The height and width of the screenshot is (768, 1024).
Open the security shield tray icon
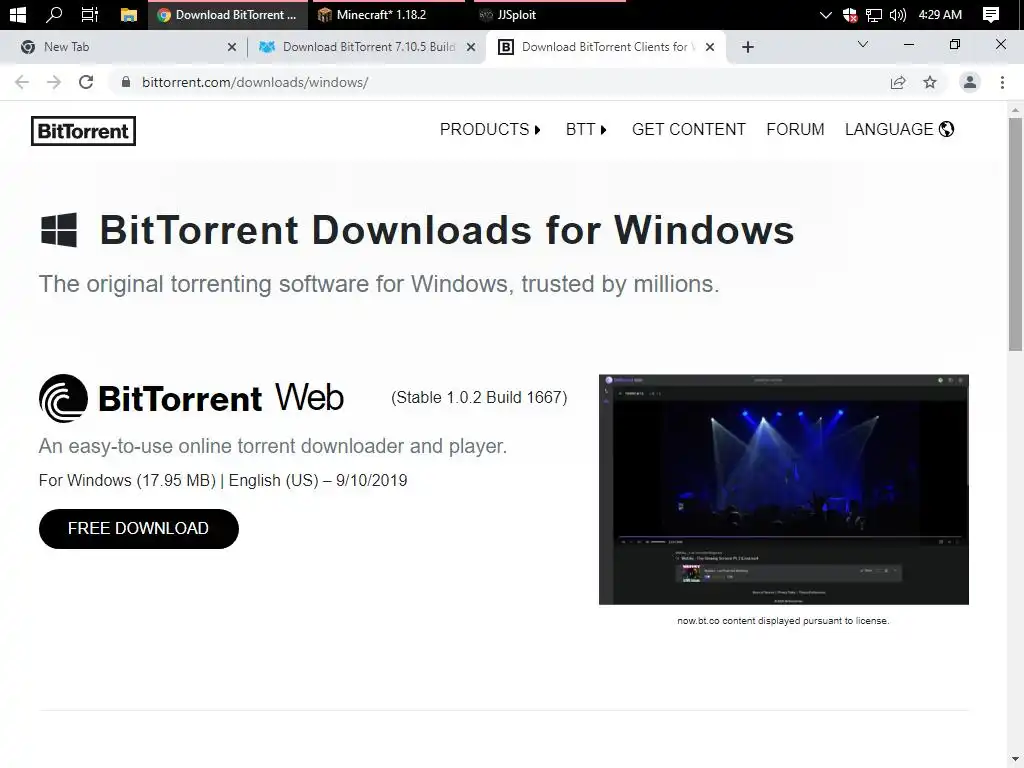[850, 14]
